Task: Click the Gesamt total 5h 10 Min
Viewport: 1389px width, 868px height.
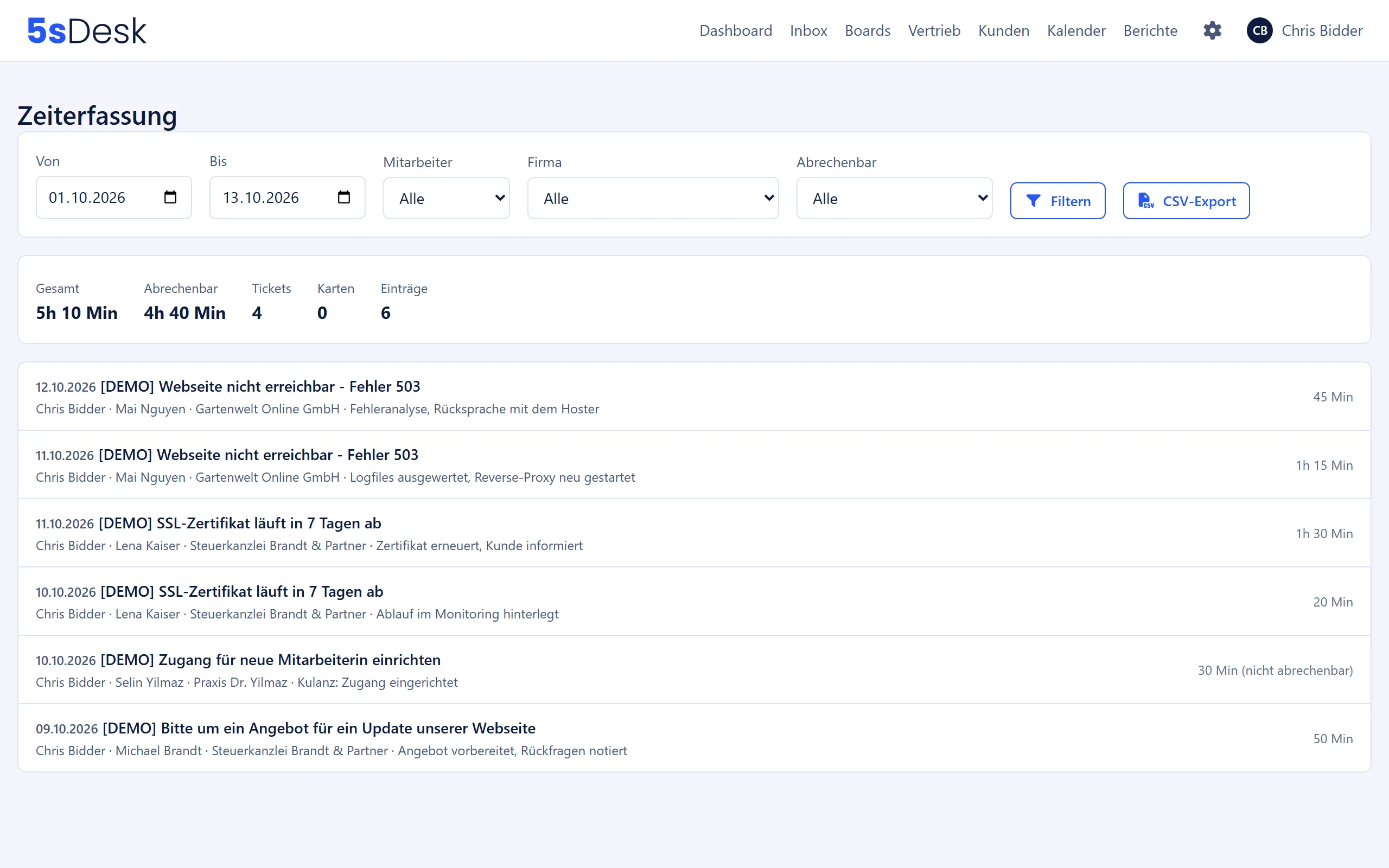Action: tap(77, 313)
